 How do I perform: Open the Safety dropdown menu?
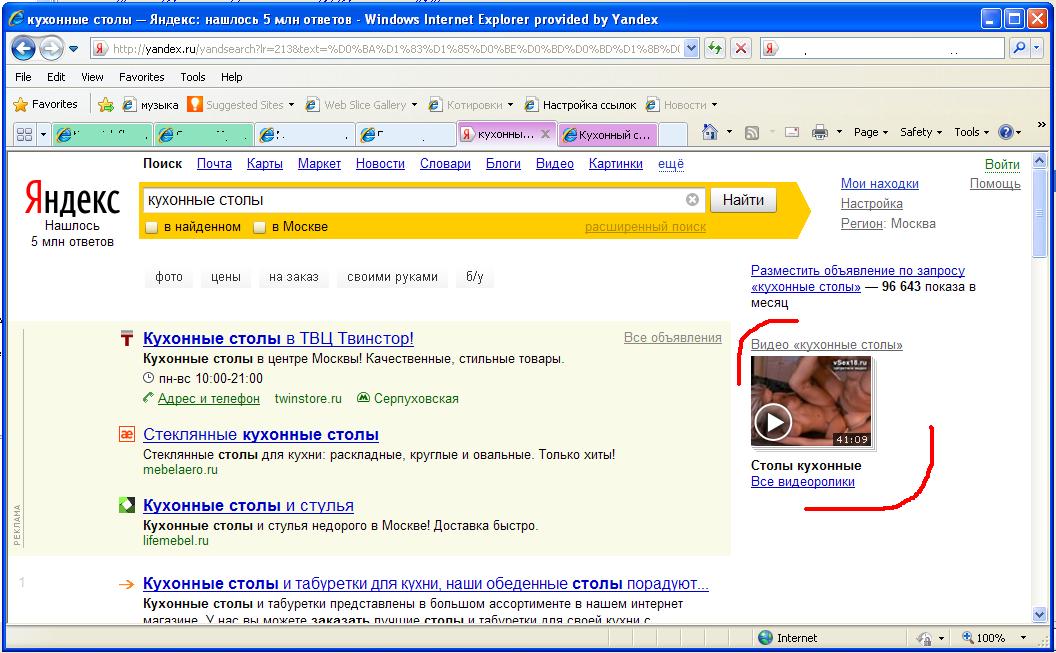click(x=920, y=132)
